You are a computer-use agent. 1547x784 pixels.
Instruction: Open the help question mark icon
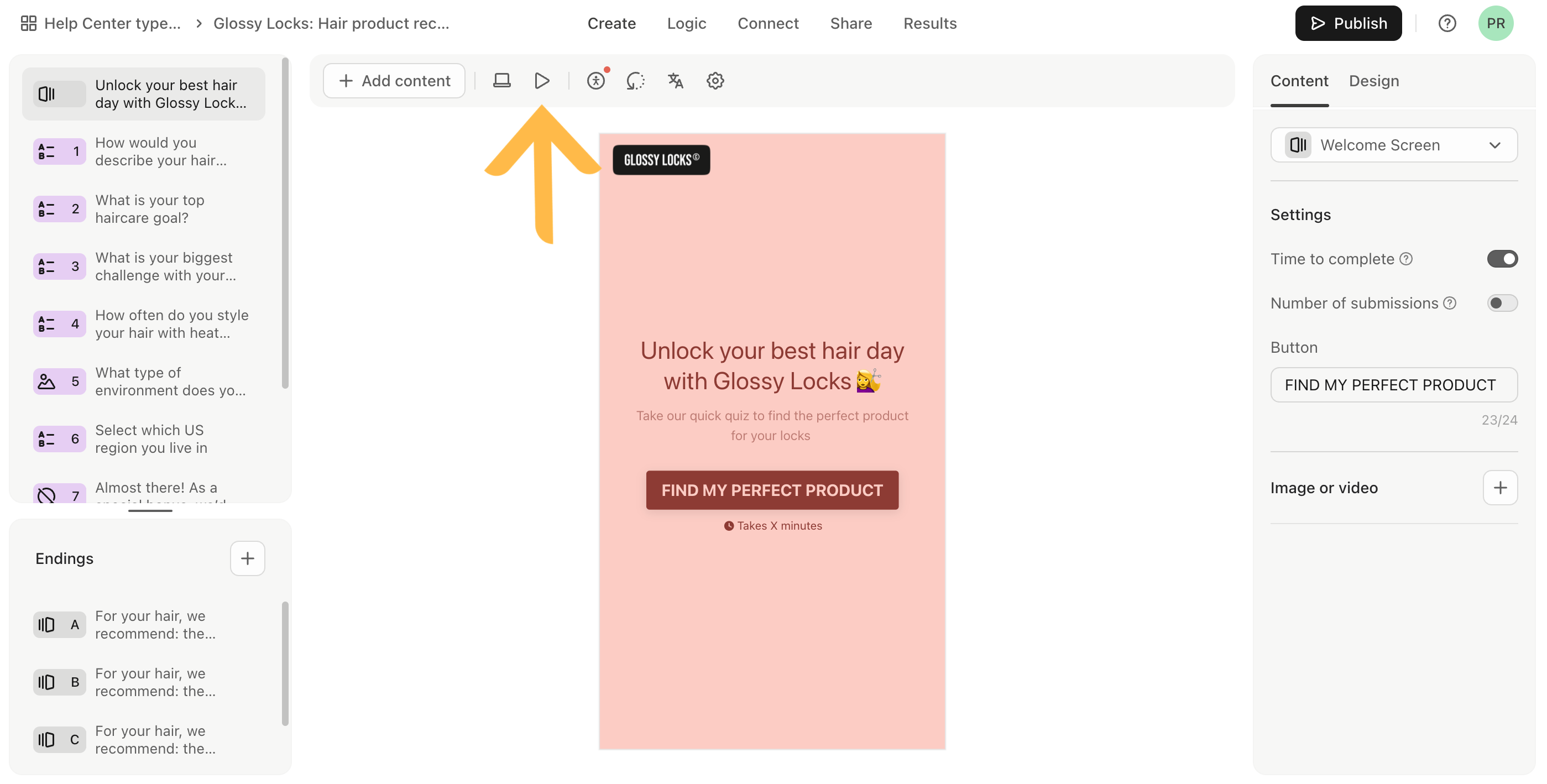tap(1447, 23)
